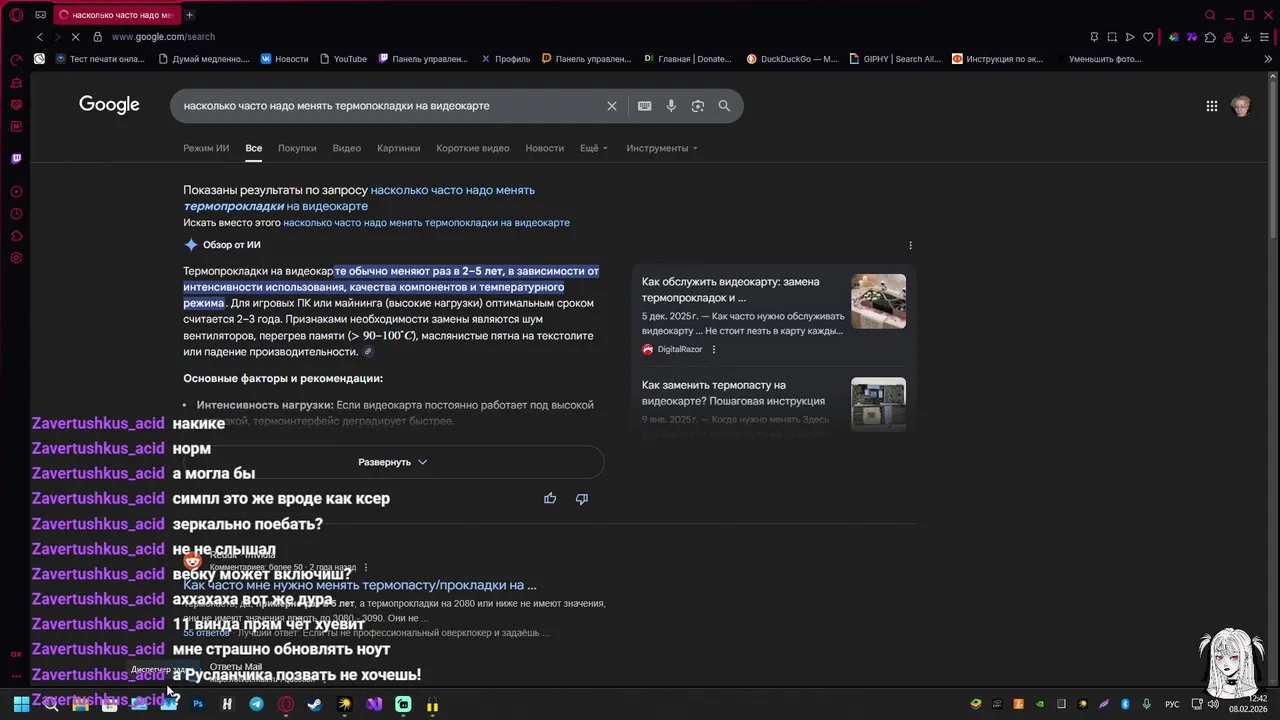Select Короткие видео tab
The image size is (1280, 720).
(473, 148)
